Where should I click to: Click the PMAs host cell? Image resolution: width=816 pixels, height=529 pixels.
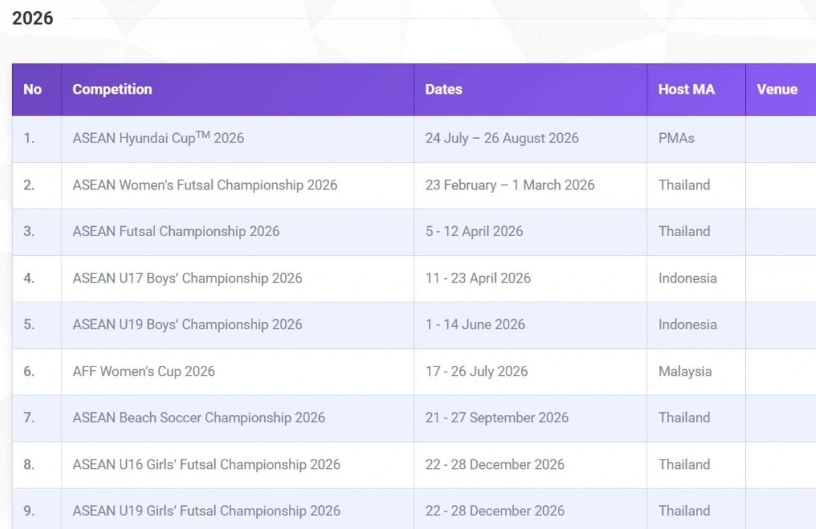(x=676, y=138)
